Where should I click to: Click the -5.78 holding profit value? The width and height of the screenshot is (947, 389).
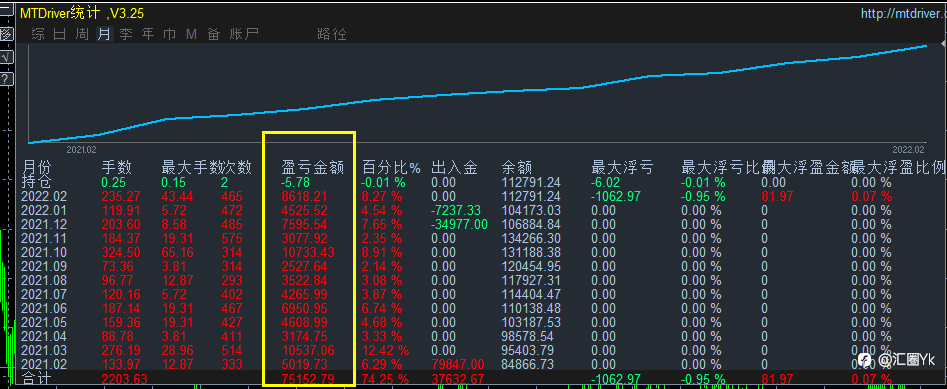[296, 182]
